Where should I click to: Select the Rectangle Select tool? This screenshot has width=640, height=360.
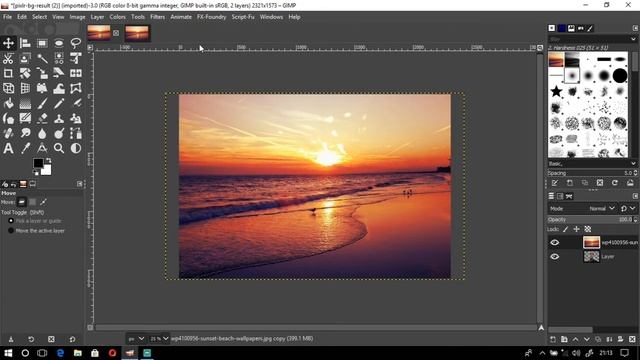(x=42, y=43)
